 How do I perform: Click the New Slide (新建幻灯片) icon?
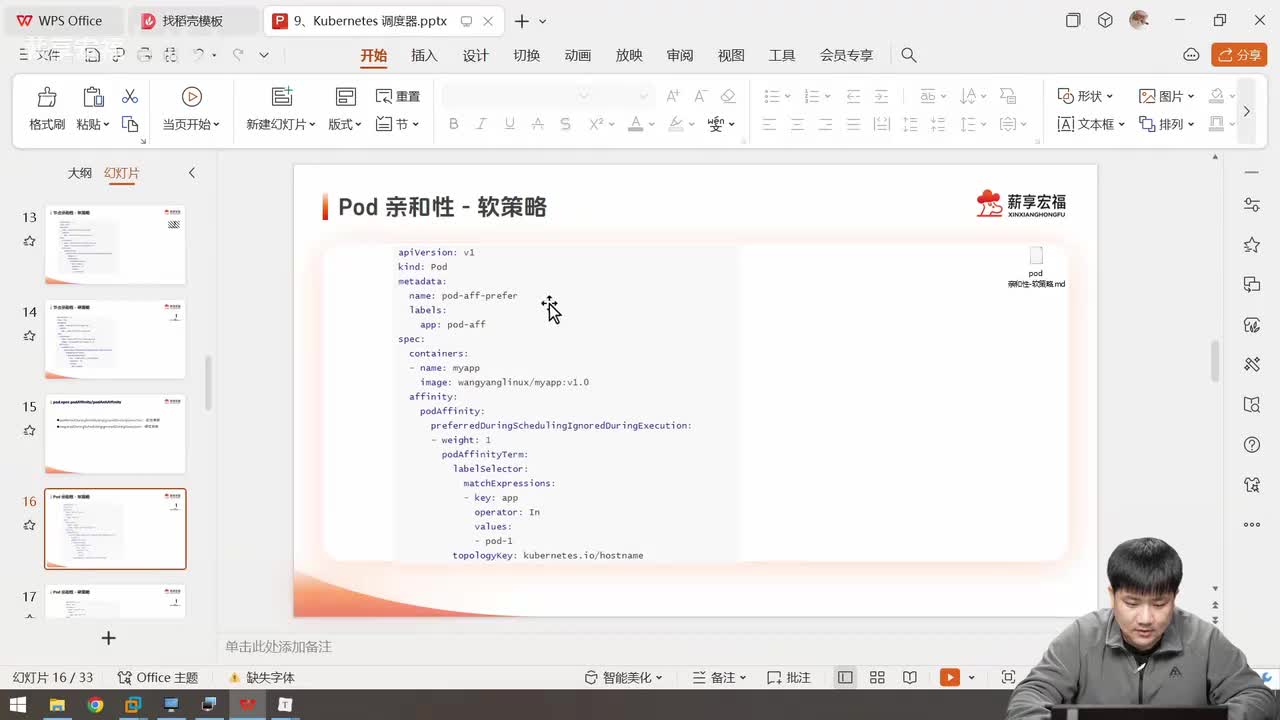[282, 97]
